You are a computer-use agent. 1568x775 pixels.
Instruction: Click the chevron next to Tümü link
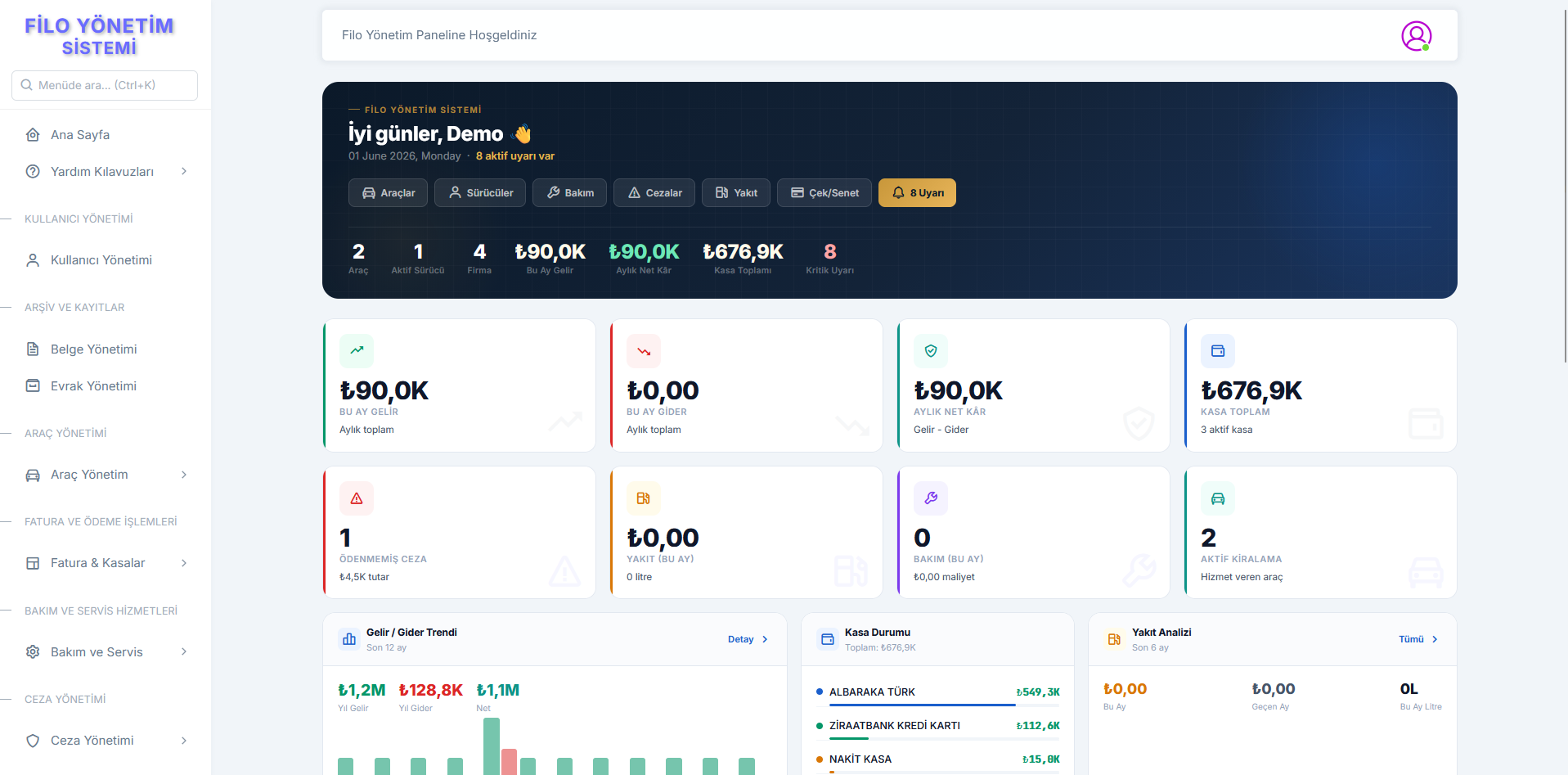[1435, 640]
